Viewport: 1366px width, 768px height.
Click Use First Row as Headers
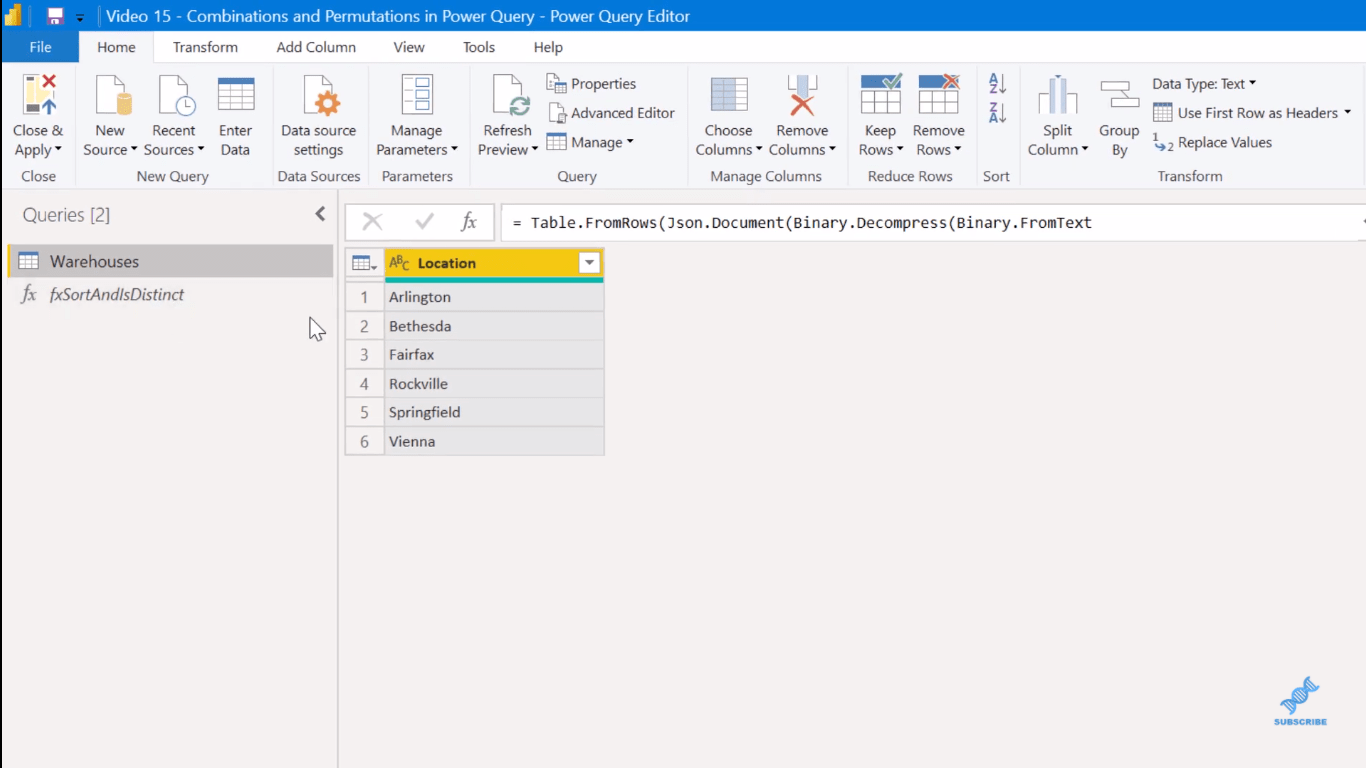tap(1246, 113)
